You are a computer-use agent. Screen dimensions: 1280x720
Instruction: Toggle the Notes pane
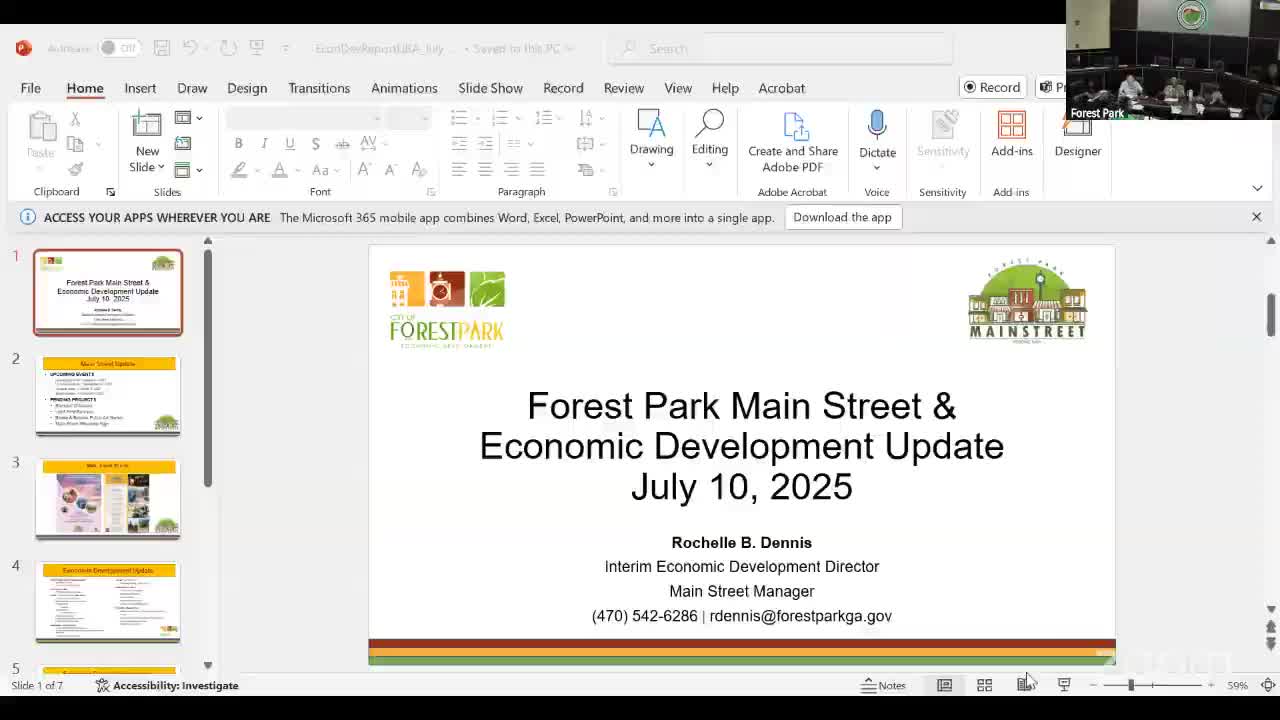(884, 685)
